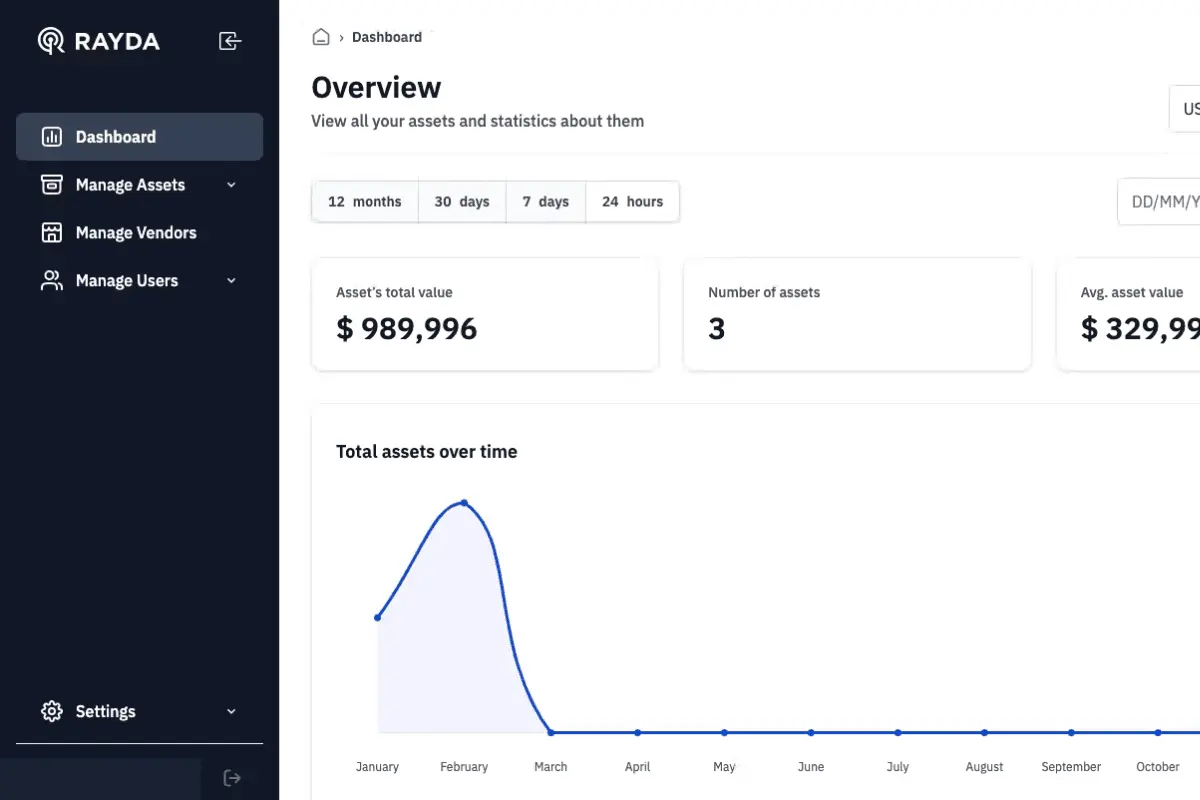
Task: Click the January axis label
Action: (x=377, y=767)
